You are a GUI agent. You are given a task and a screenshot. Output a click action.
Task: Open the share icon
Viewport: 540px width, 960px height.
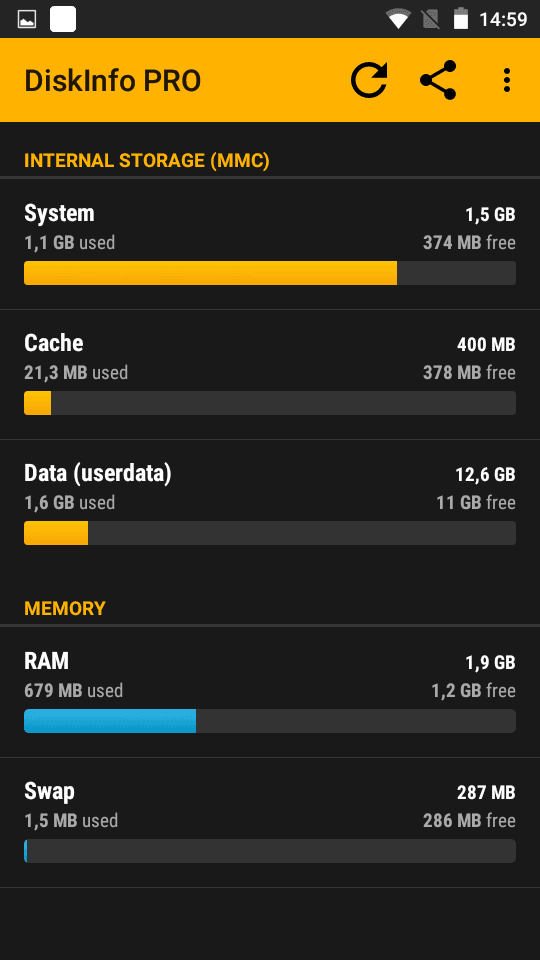(x=438, y=80)
